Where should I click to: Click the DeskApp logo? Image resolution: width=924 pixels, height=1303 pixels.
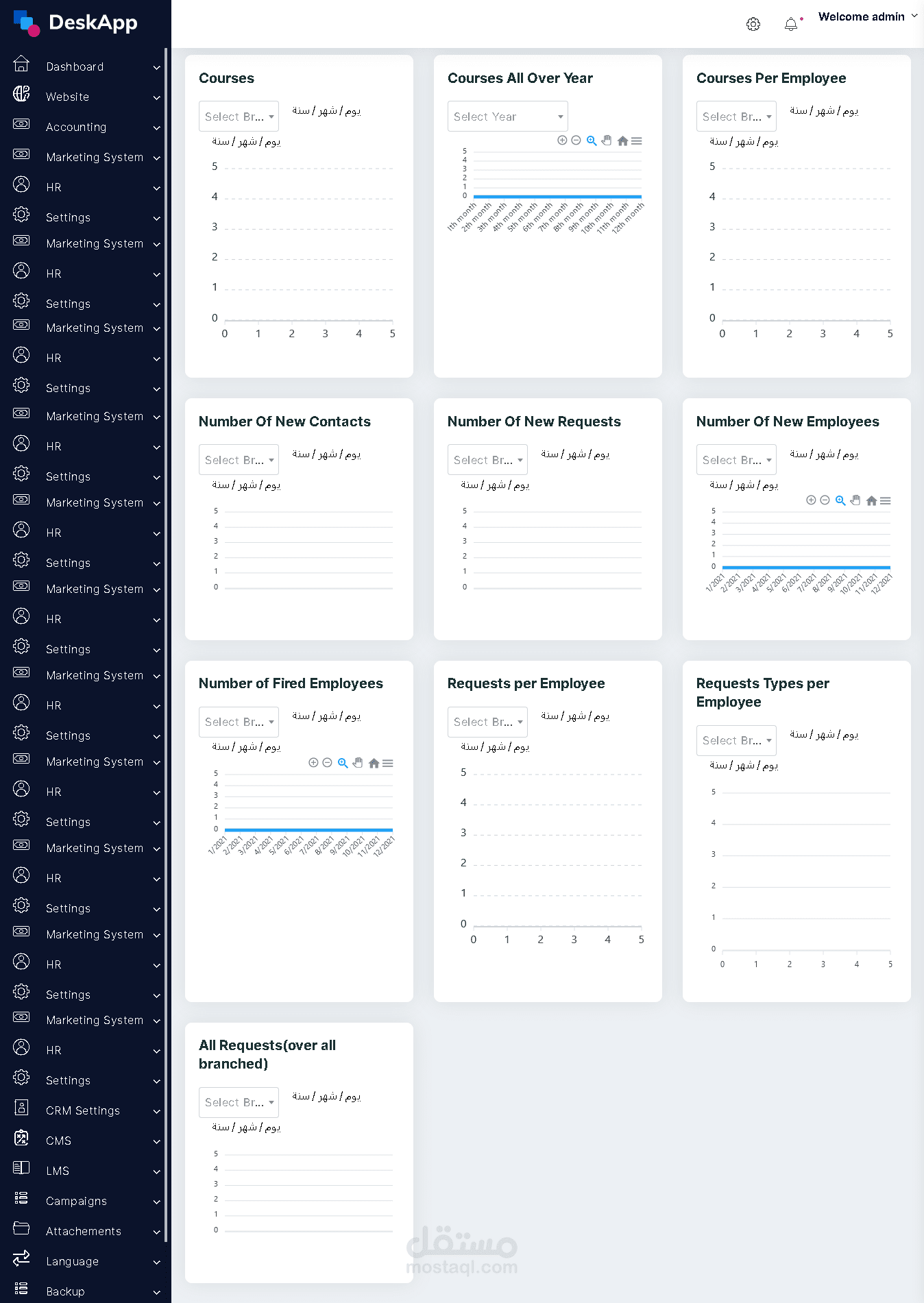pos(75,23)
